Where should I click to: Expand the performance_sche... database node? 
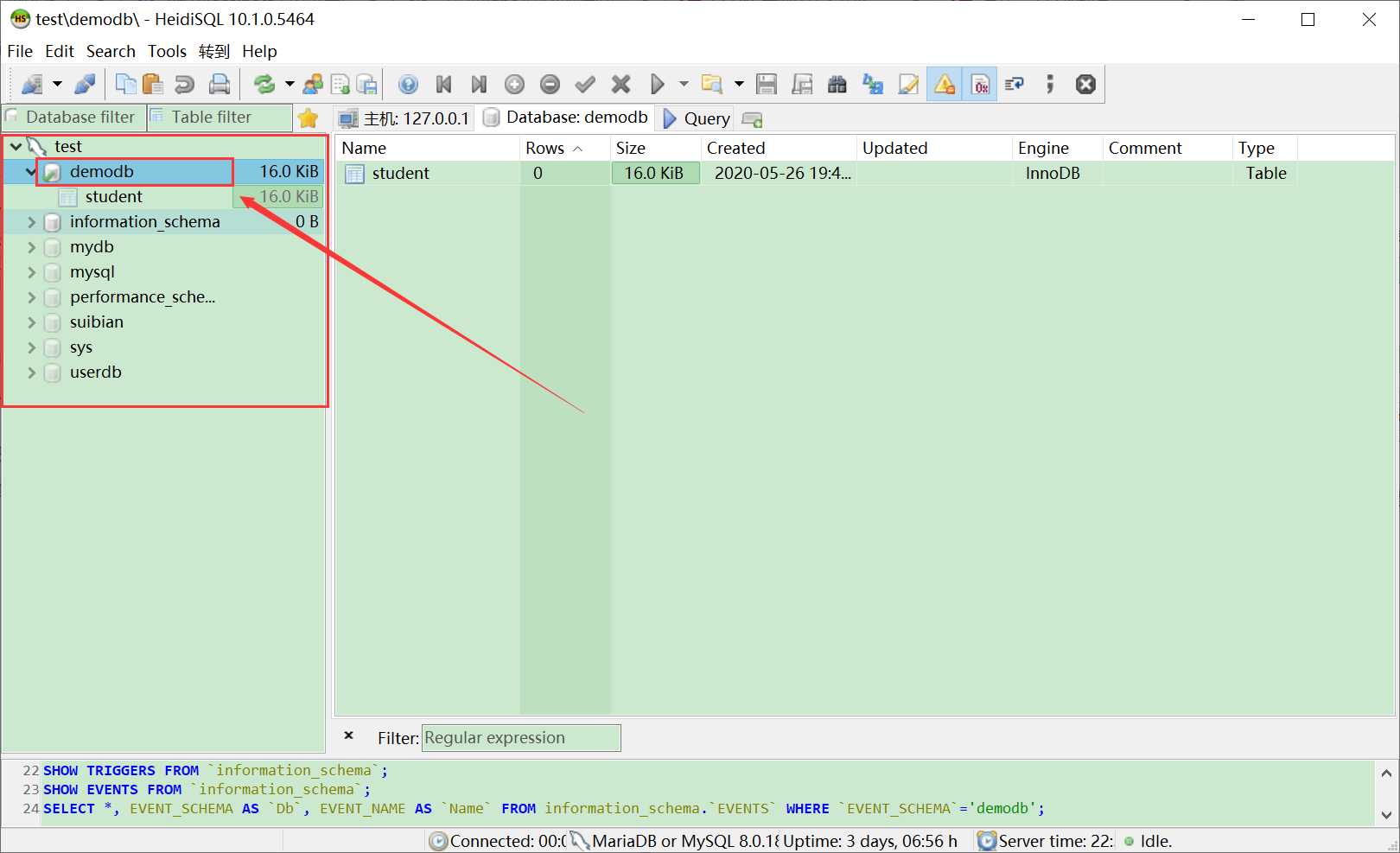tap(31, 297)
